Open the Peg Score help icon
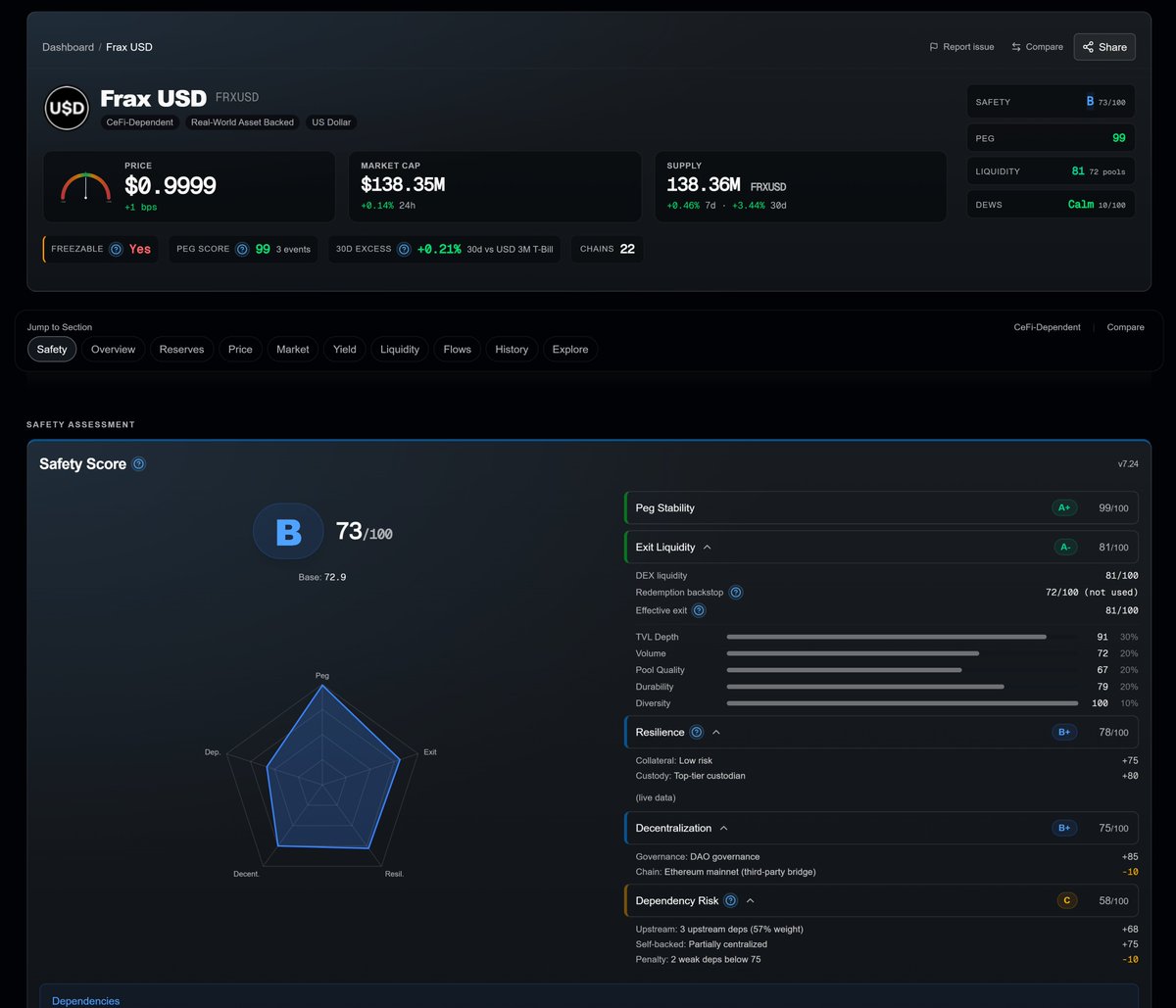Image resolution: width=1176 pixels, height=1008 pixels. click(242, 249)
